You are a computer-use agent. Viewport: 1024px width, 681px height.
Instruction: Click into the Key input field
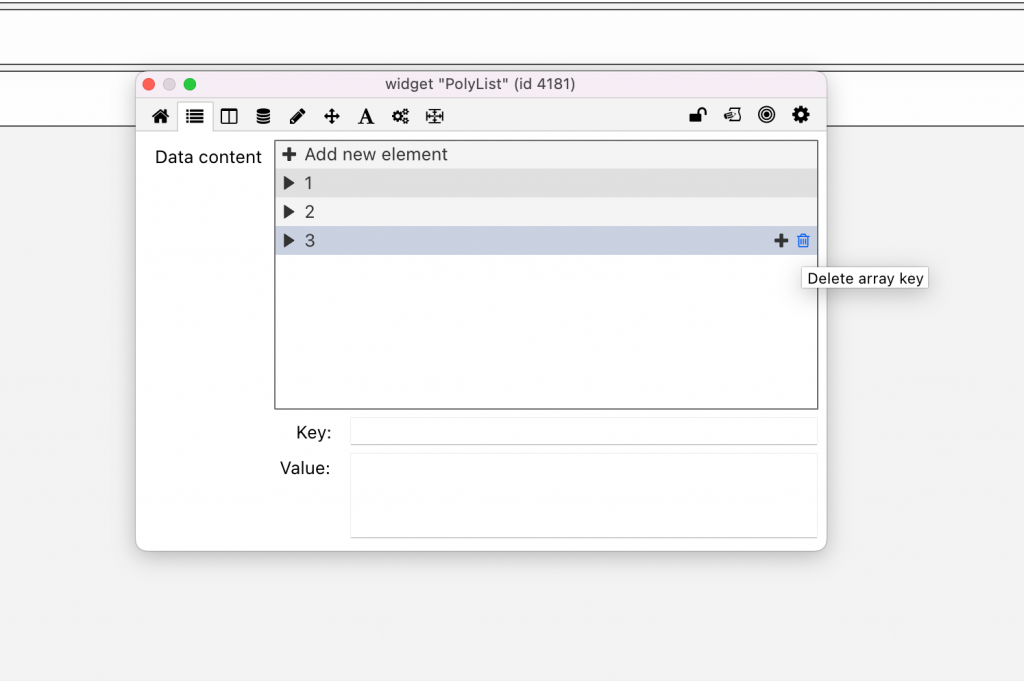[x=583, y=432]
